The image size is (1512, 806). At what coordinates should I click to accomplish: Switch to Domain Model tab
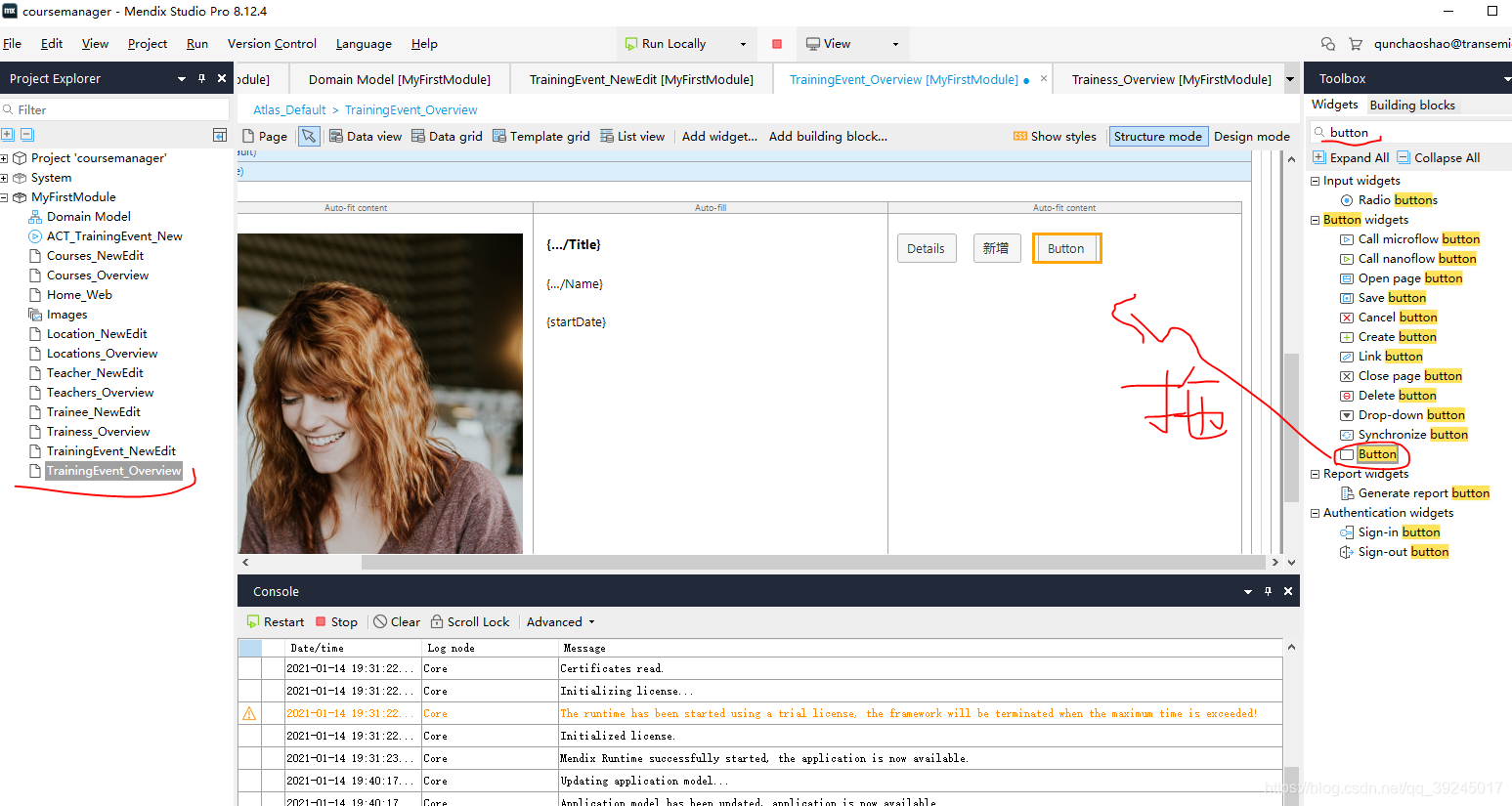pos(399,79)
